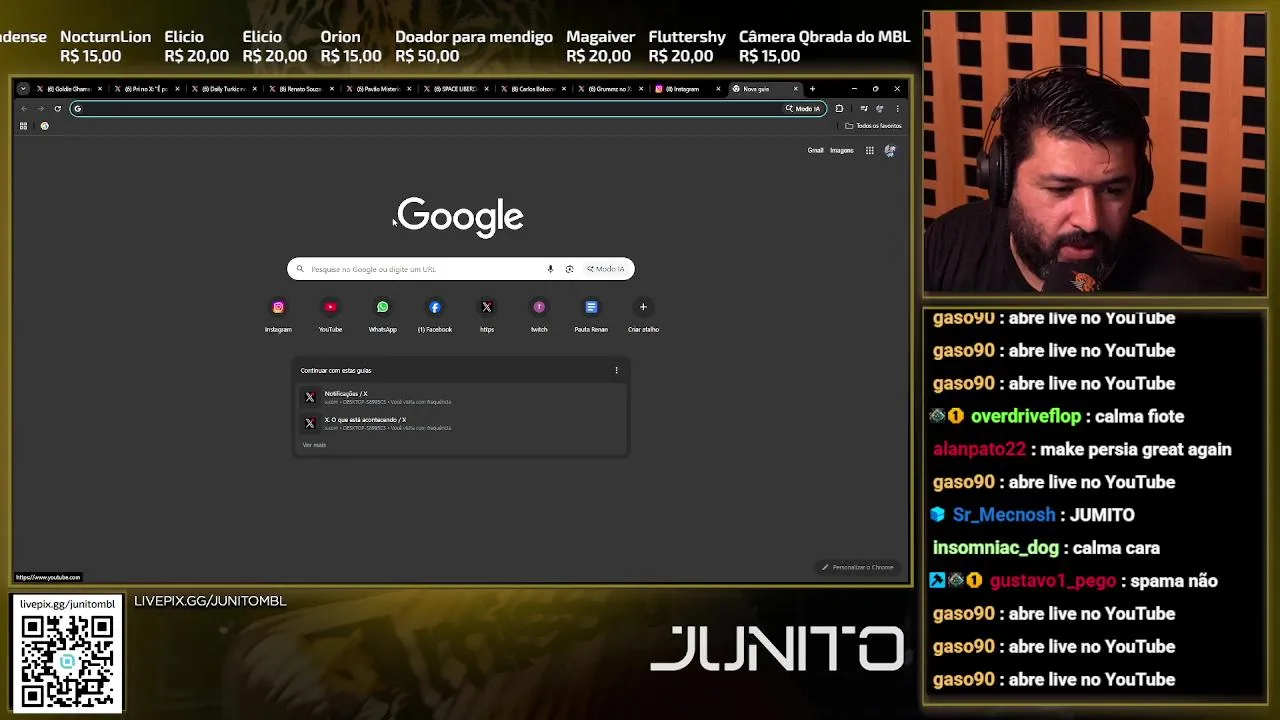
Task: Click chat username overdriveflop
Action: 1026,416
